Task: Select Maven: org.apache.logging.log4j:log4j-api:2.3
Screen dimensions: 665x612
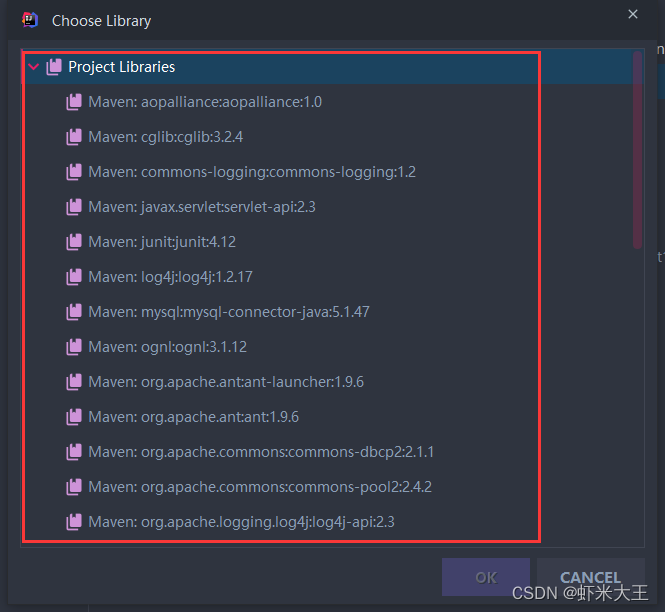Action: (x=241, y=522)
